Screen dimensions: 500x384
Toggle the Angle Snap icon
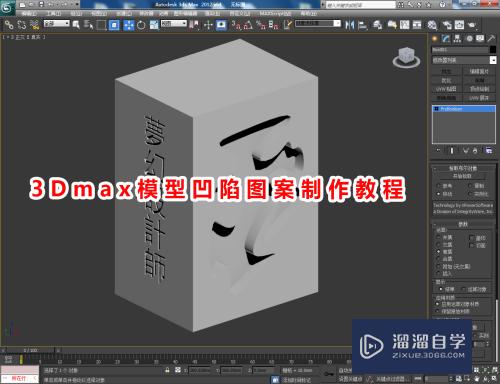248,25
